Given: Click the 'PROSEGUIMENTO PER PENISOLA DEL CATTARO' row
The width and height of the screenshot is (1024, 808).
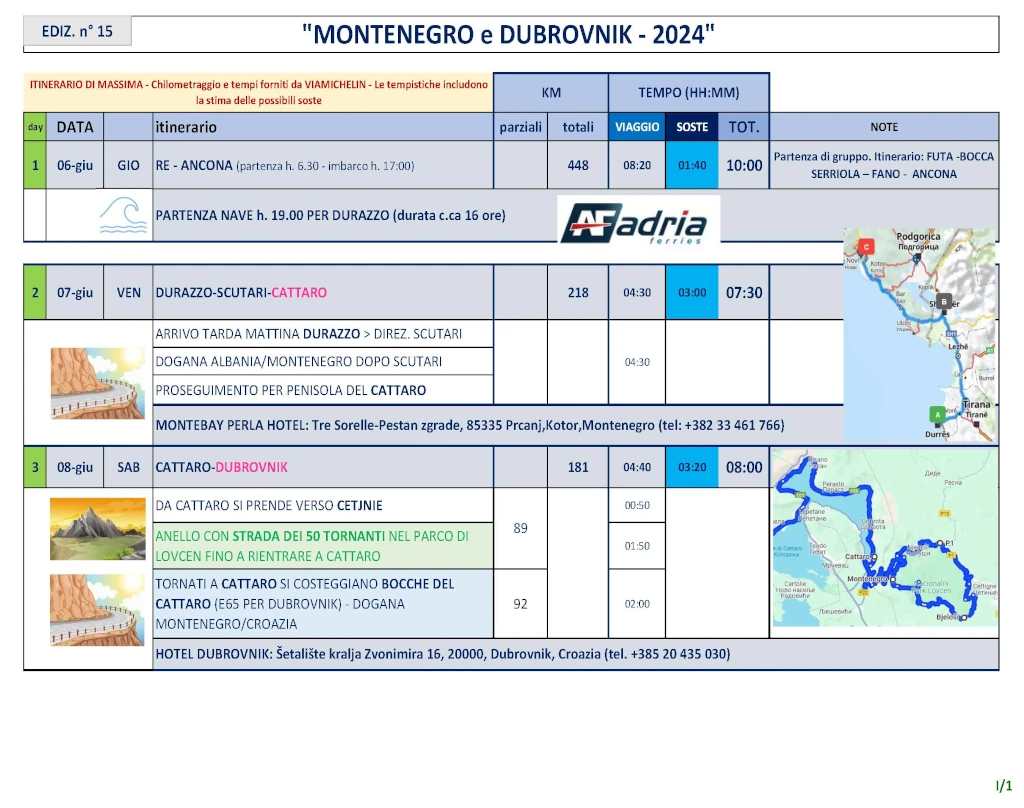Looking at the screenshot, I should 323,390.
